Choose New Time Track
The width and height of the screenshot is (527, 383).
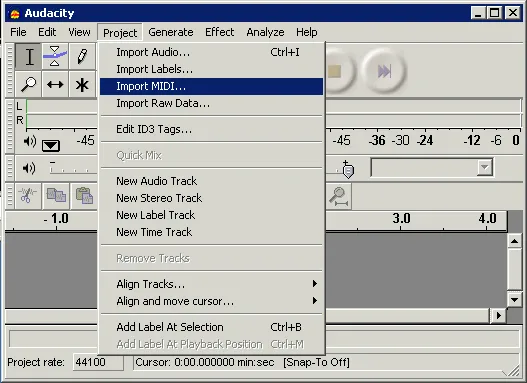[212, 232]
